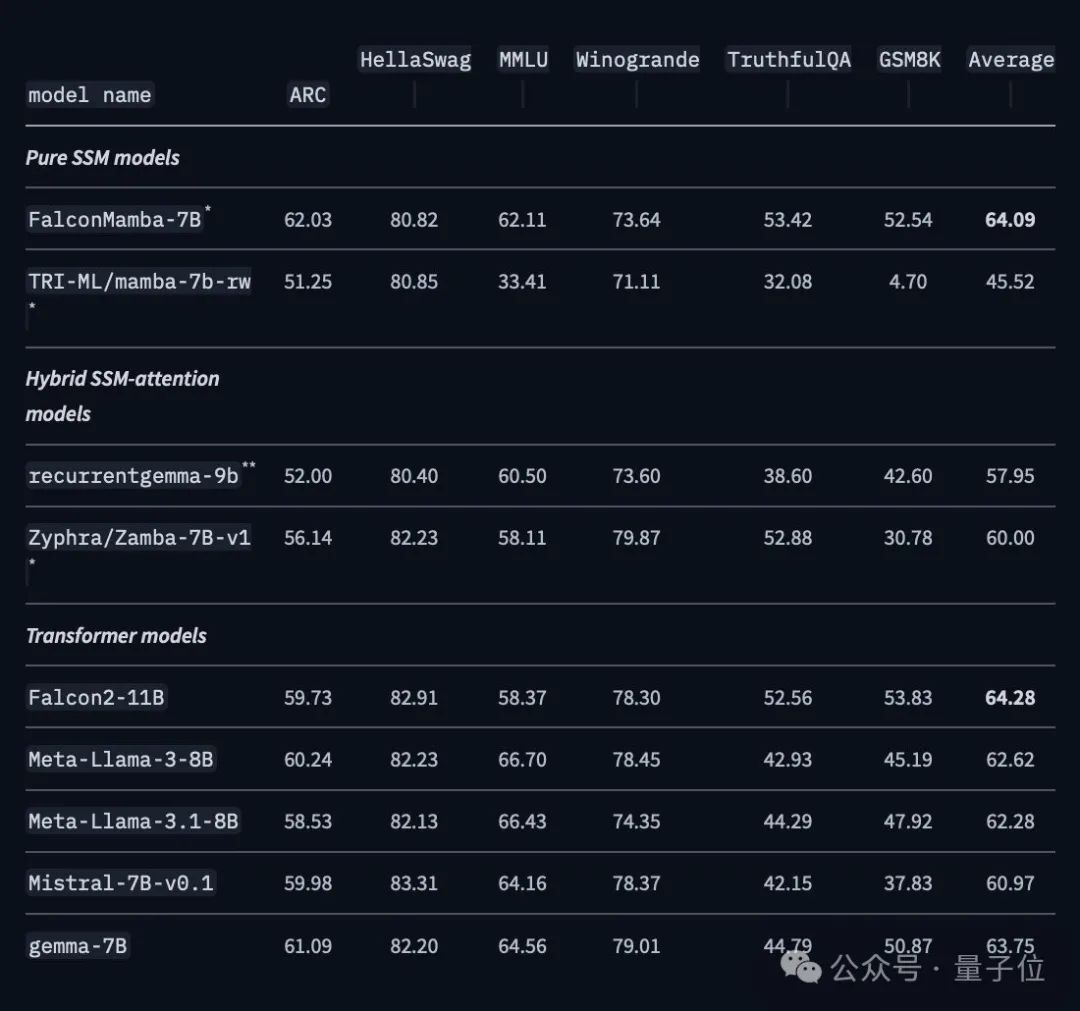
Task: Click the recurrentgemma-9b average 57.95
Action: tap(1010, 476)
